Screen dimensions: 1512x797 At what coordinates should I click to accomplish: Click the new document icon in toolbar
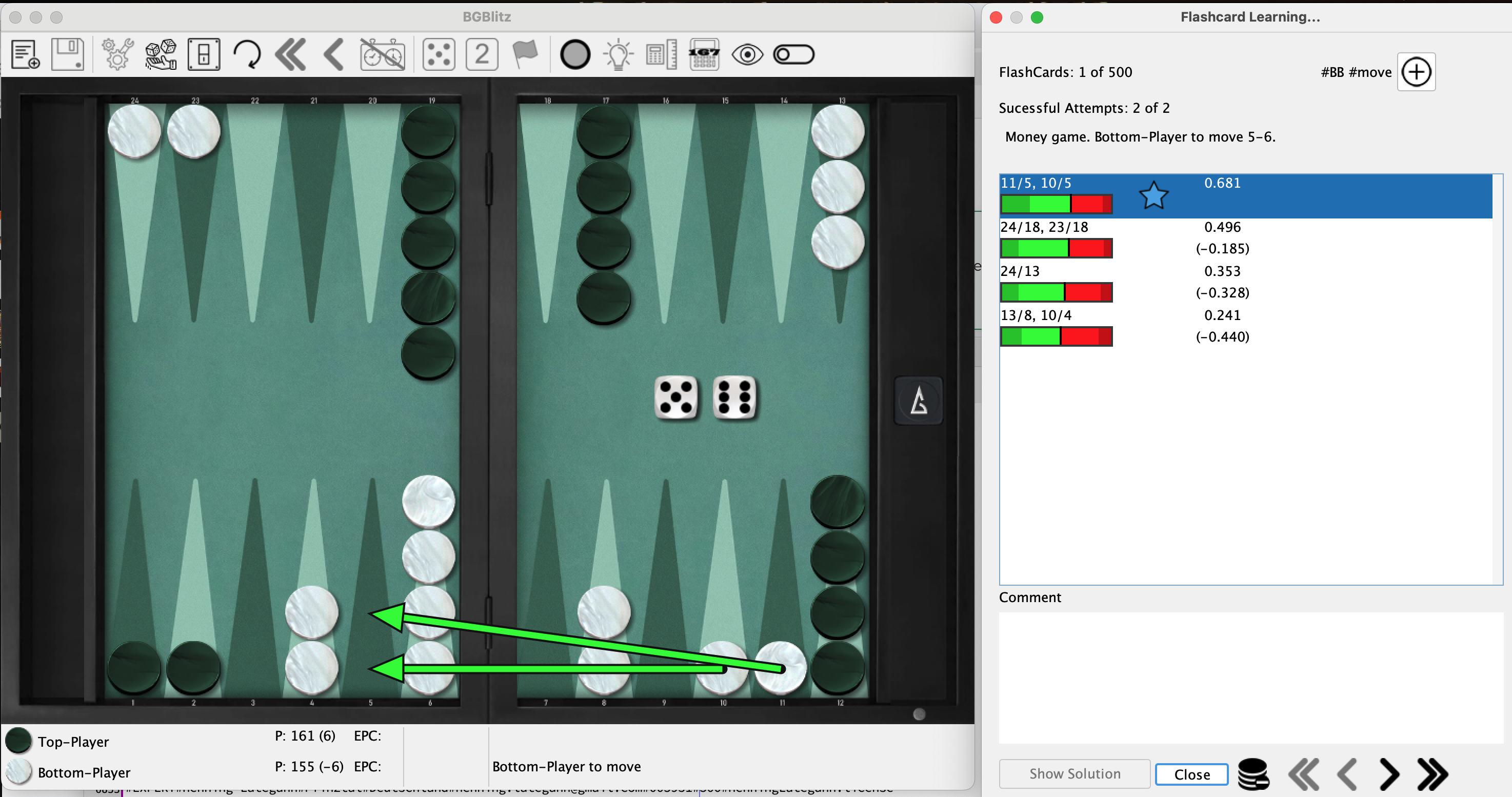coord(25,54)
